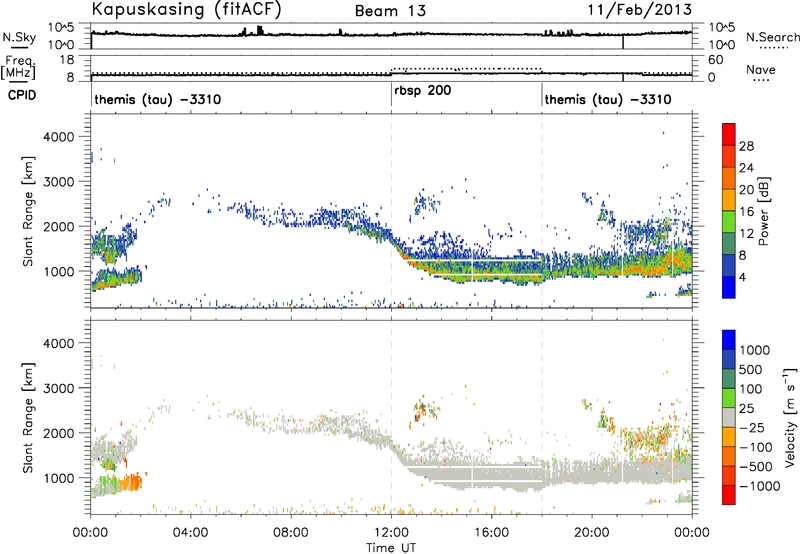800x554 pixels.
Task: Click the "12:00" time axis label
Action: point(391,533)
